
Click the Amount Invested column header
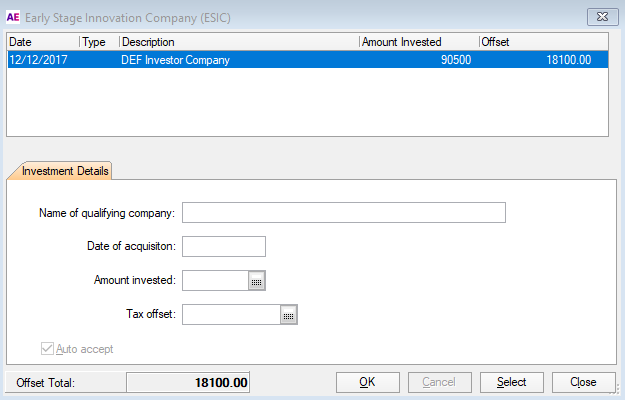pos(418,42)
